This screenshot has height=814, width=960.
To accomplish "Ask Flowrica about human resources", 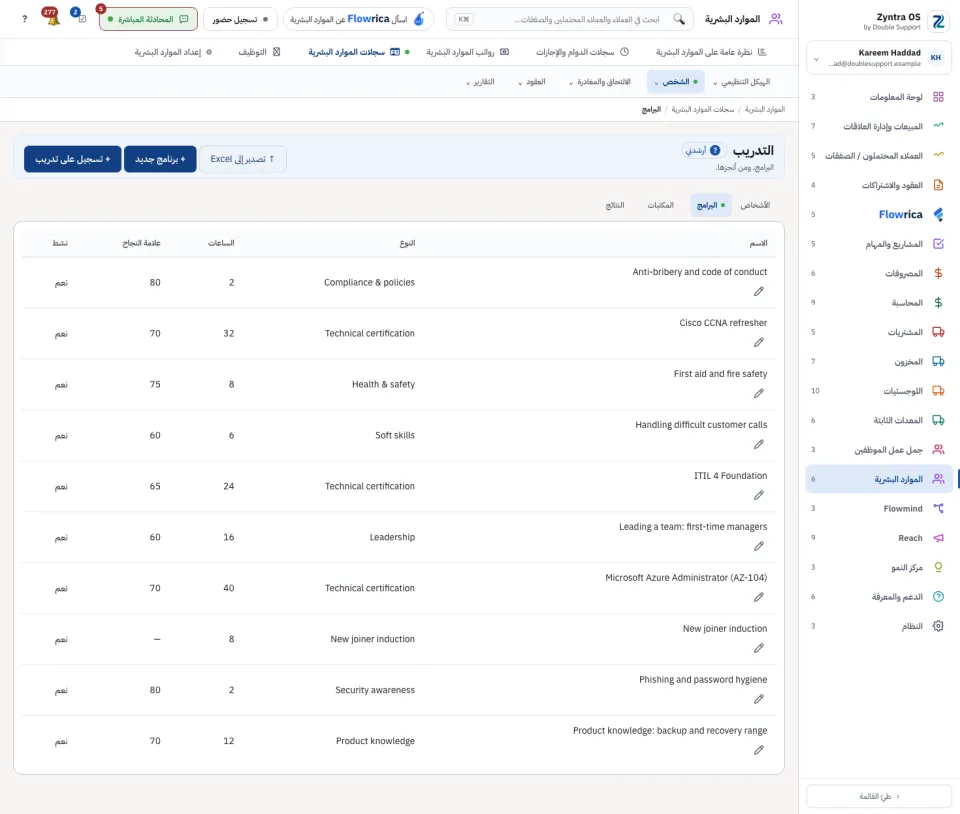I will pyautogui.click(x=358, y=19).
